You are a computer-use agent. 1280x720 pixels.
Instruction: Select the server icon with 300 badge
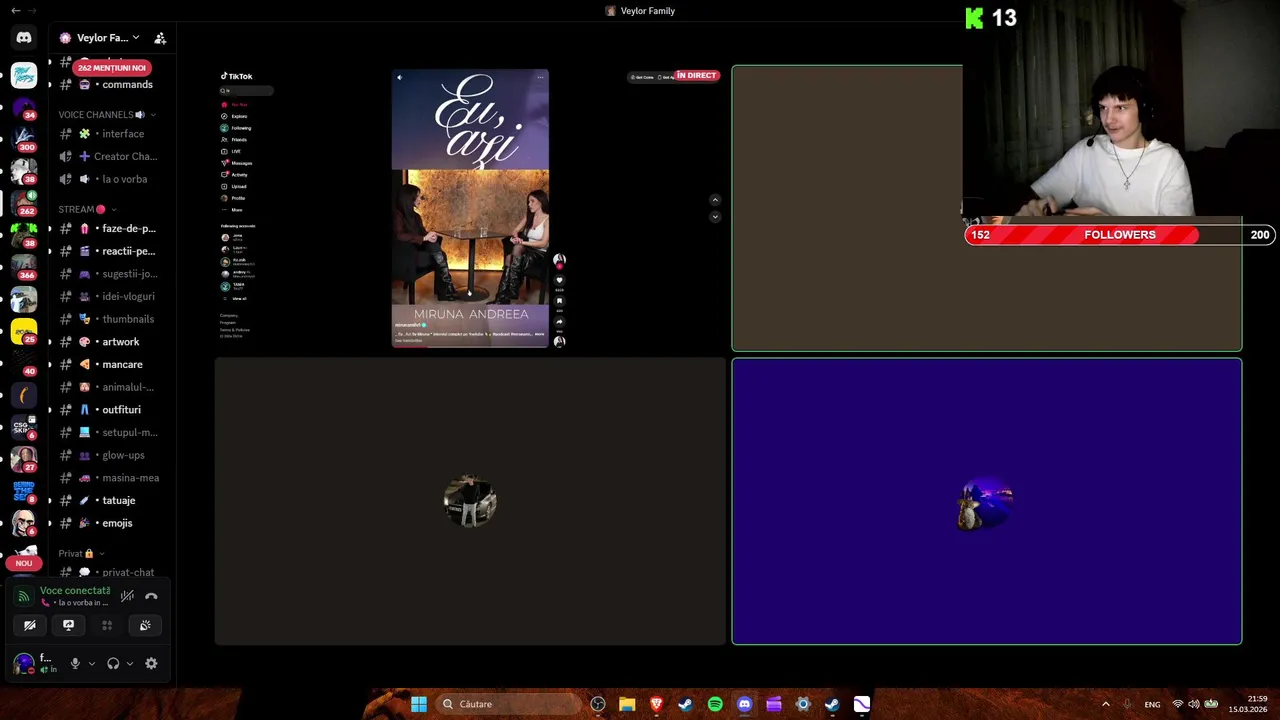24,139
